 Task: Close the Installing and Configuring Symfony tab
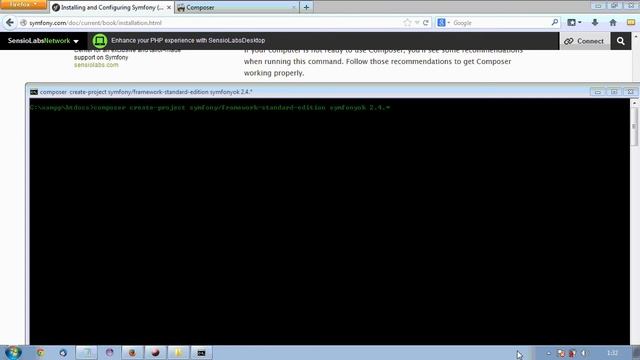click(169, 7)
